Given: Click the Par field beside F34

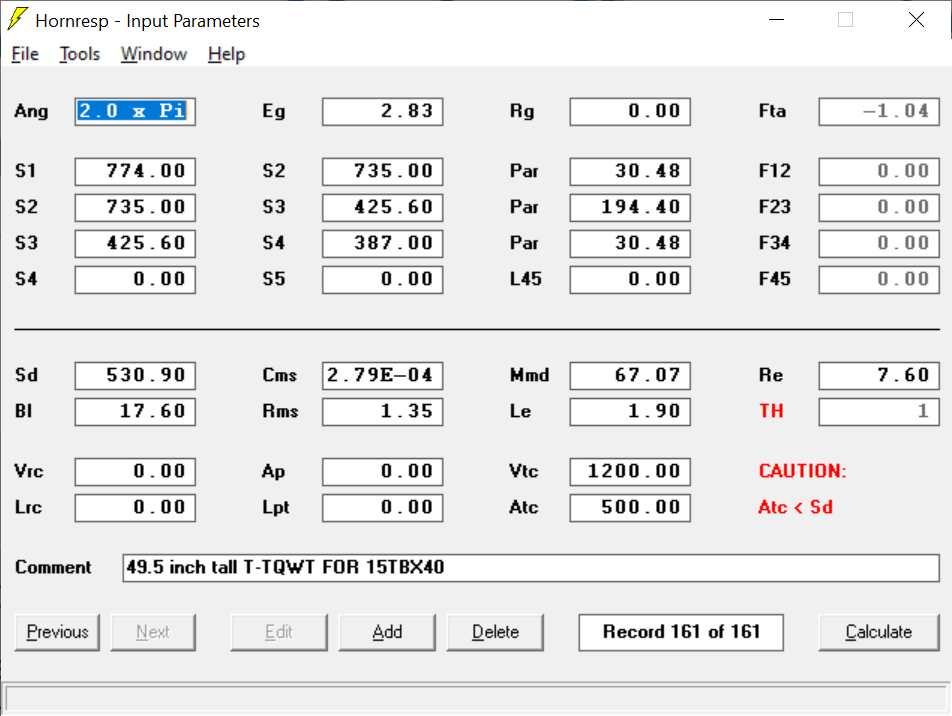Looking at the screenshot, I should [630, 244].
